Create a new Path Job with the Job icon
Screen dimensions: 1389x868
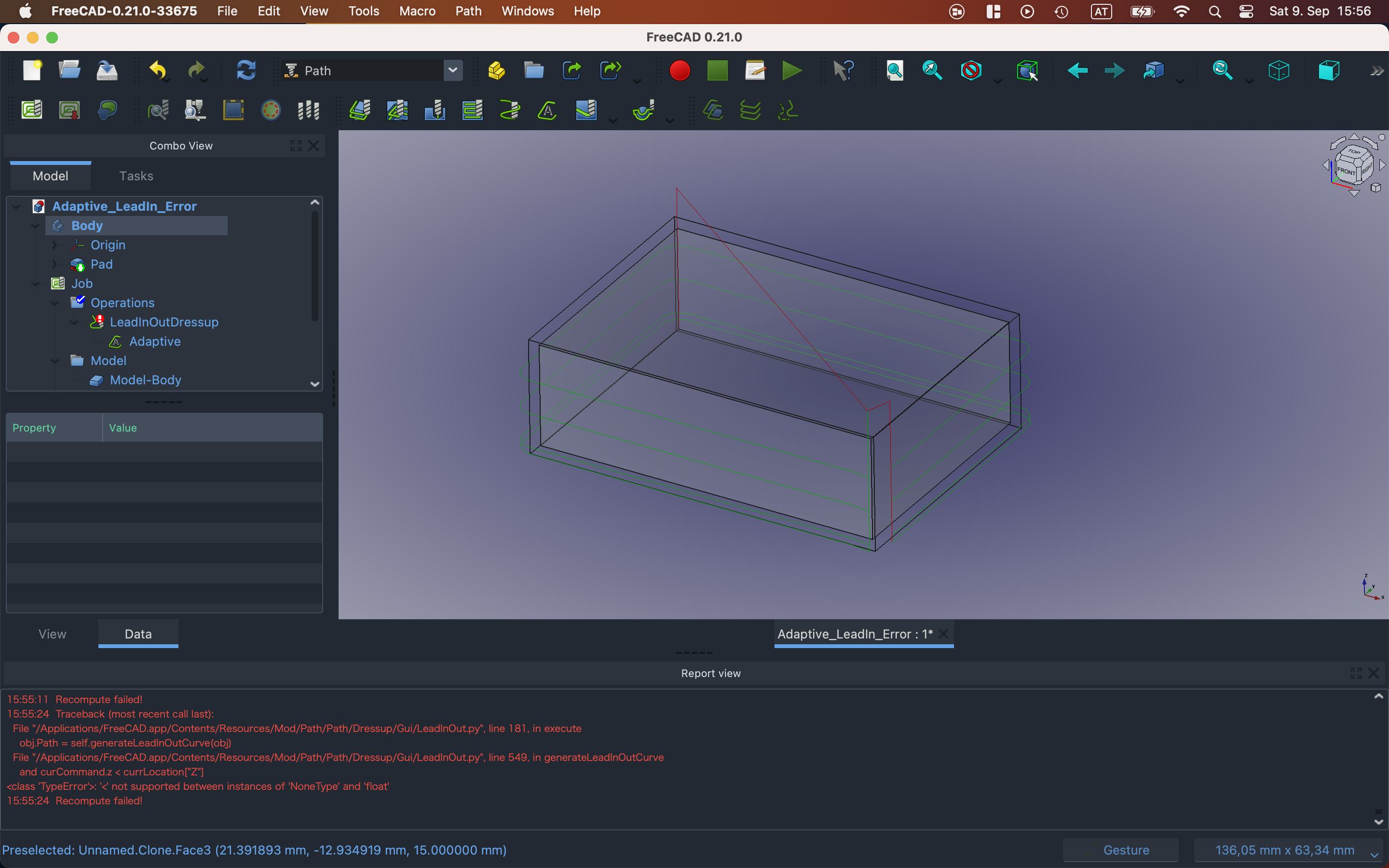tap(31, 109)
